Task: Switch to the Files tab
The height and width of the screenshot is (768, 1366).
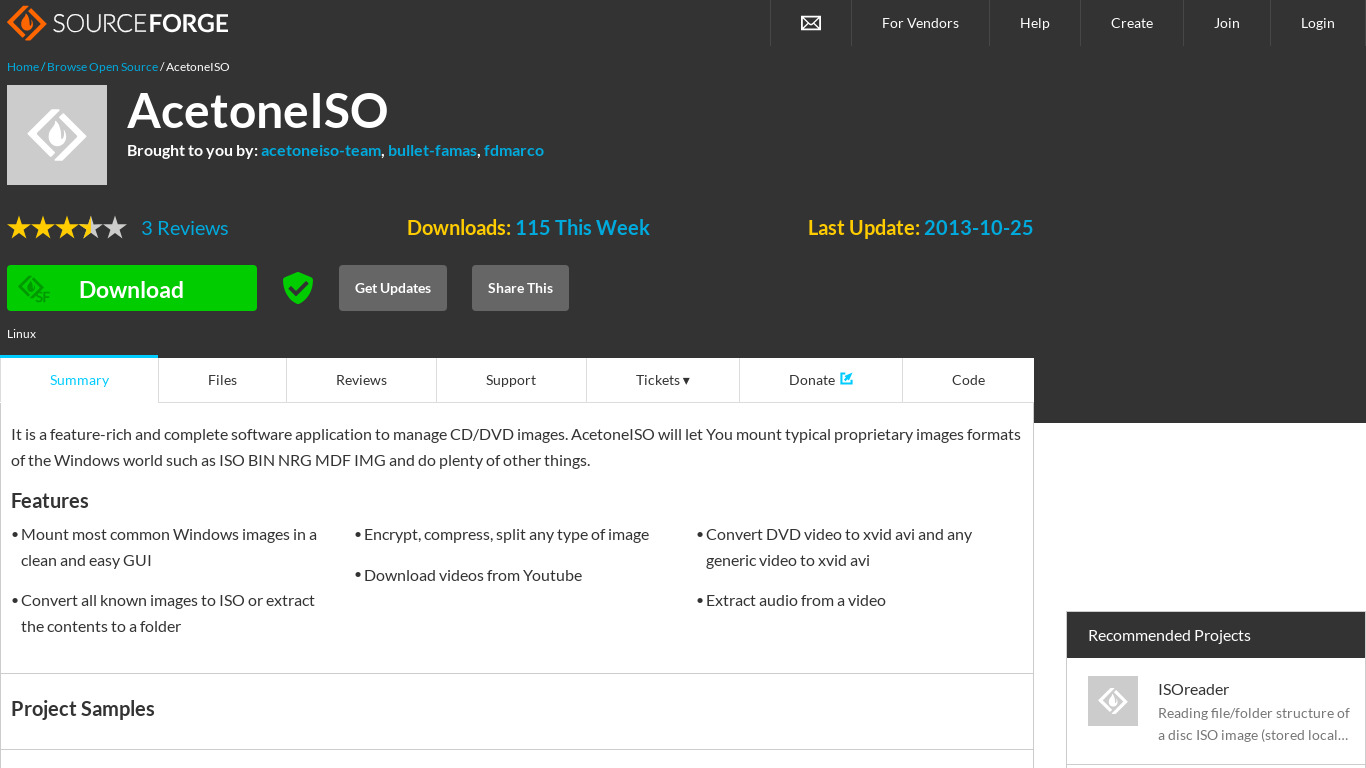Action: [222, 380]
